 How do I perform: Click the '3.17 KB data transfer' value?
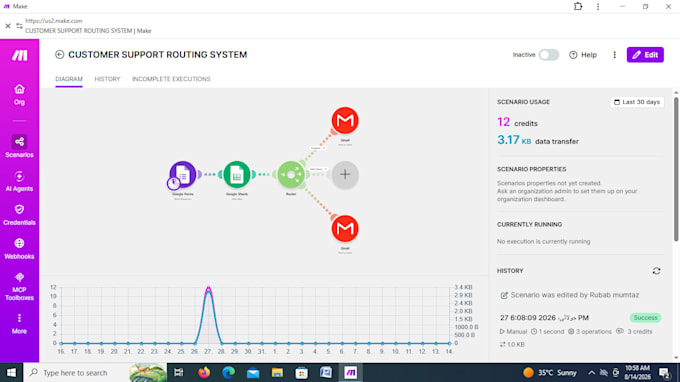[x=538, y=140]
